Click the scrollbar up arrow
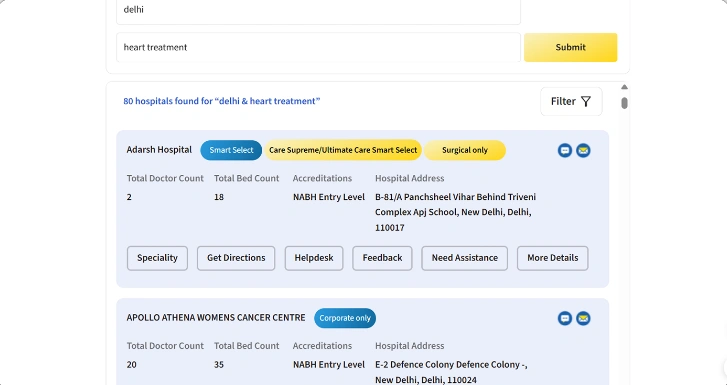This screenshot has height=385, width=727. click(x=625, y=87)
